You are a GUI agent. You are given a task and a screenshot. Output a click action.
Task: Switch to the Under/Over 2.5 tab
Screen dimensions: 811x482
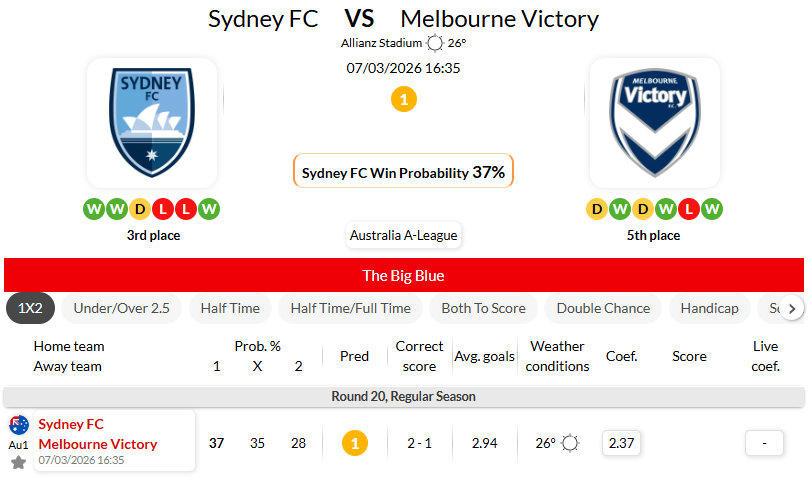[122, 308]
